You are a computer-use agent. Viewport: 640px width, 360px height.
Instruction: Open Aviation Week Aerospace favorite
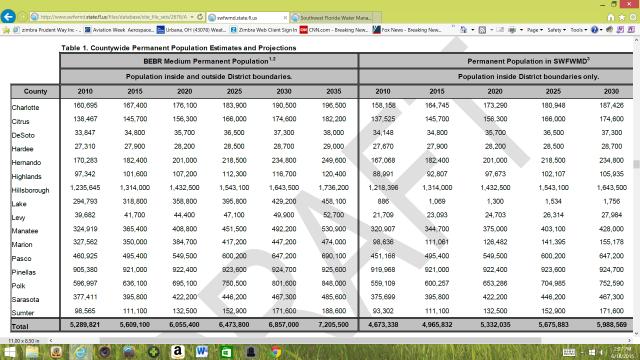[119, 30]
